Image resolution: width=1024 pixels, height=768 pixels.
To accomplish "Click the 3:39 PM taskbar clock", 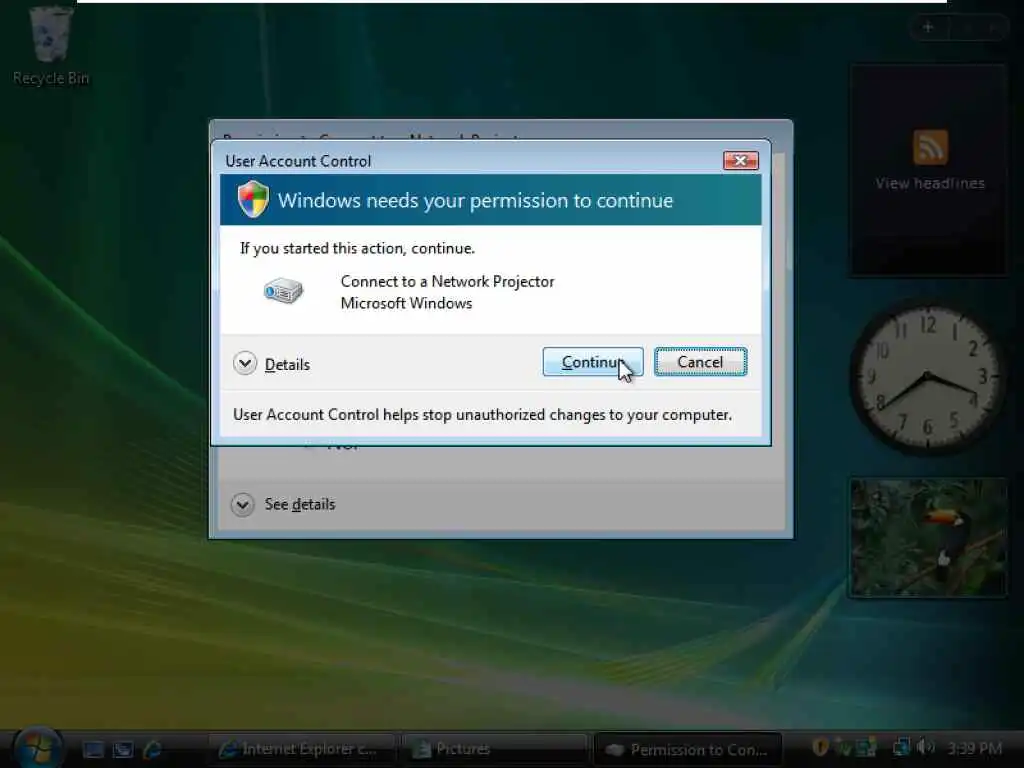I will tap(975, 748).
